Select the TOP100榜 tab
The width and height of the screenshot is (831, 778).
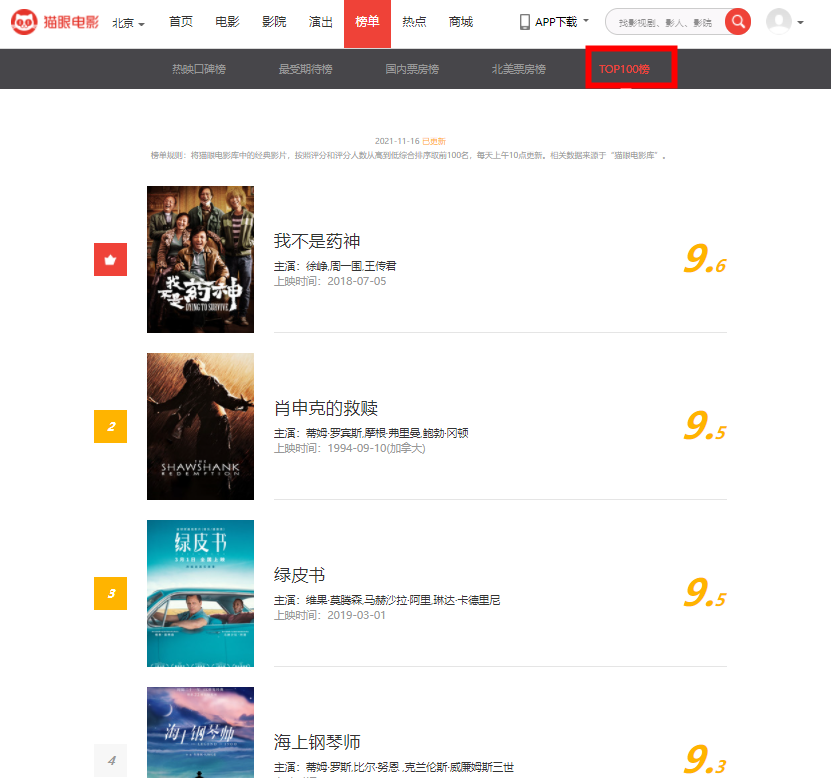(x=624, y=69)
